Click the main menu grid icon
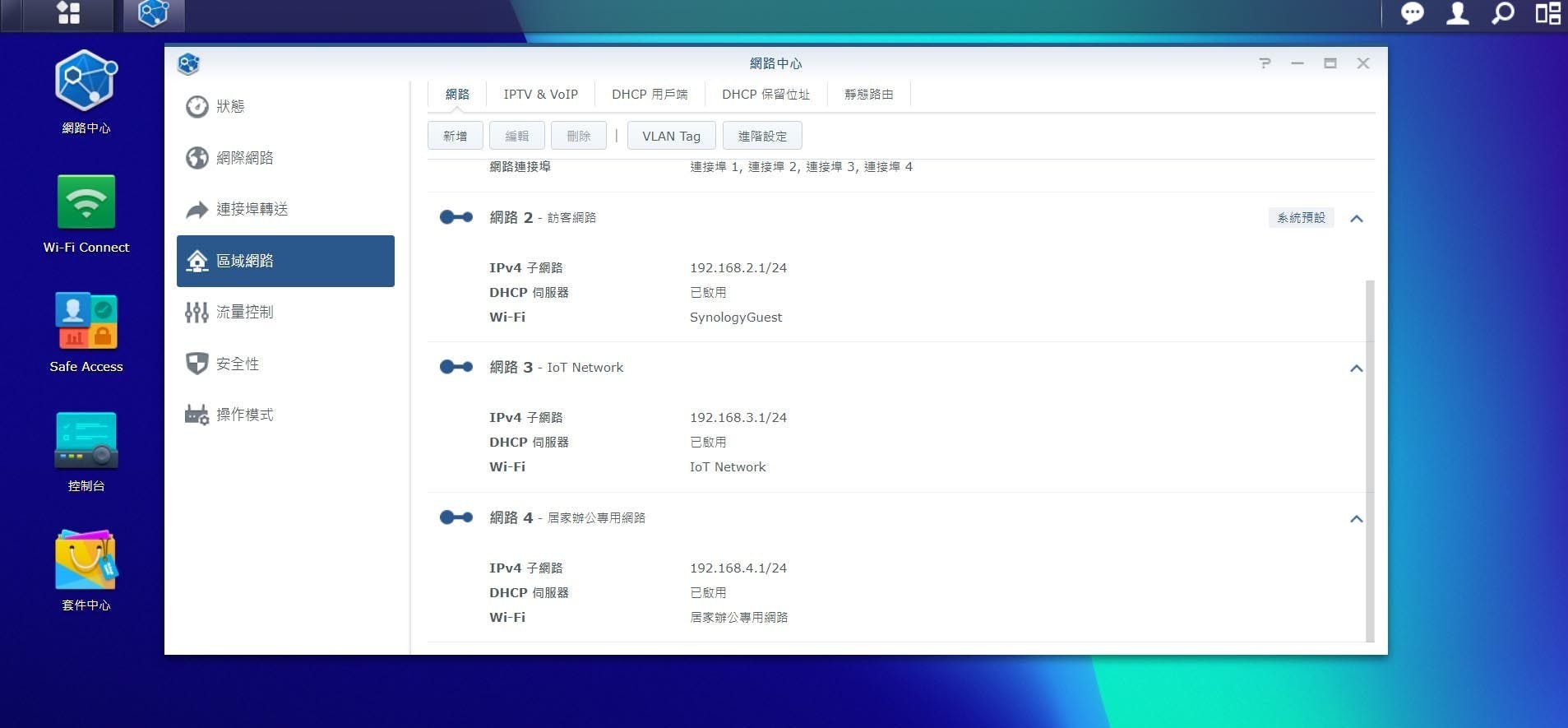The image size is (1568, 728). tap(68, 13)
